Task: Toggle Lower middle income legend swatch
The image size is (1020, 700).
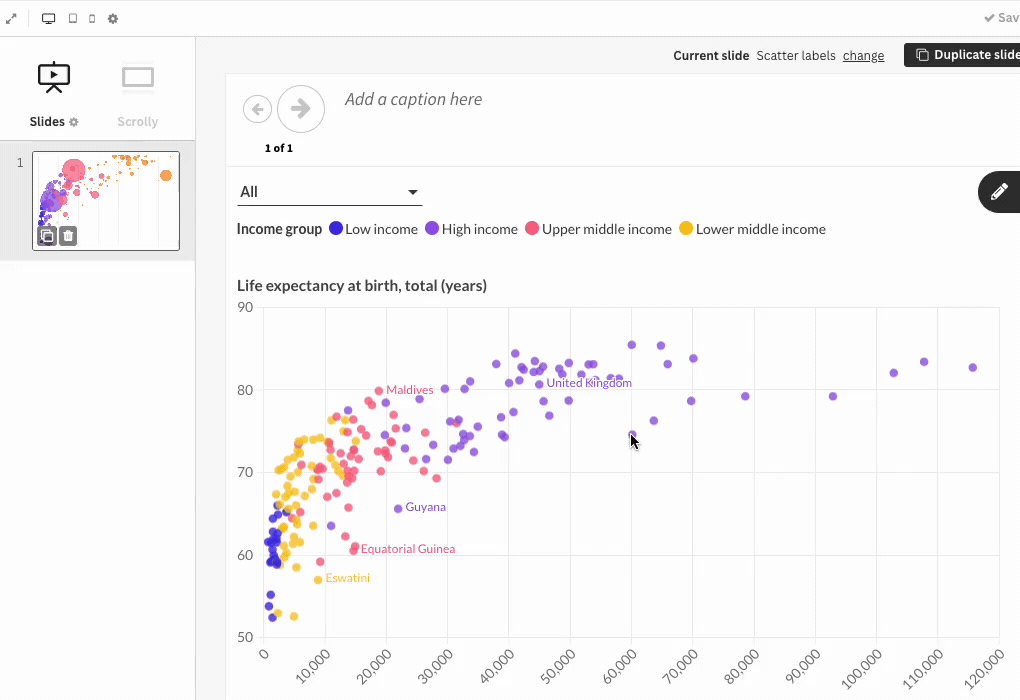Action: coord(686,228)
